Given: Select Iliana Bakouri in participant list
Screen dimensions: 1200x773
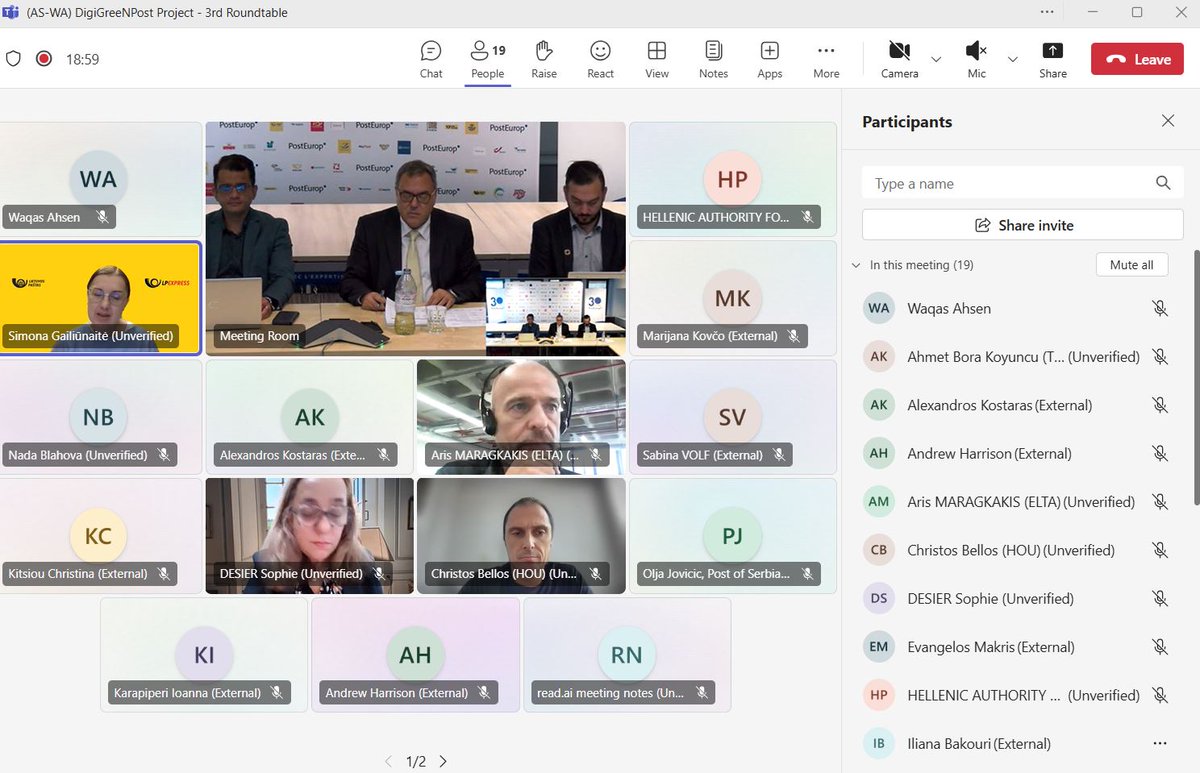Looking at the screenshot, I should click(x=1017, y=743).
